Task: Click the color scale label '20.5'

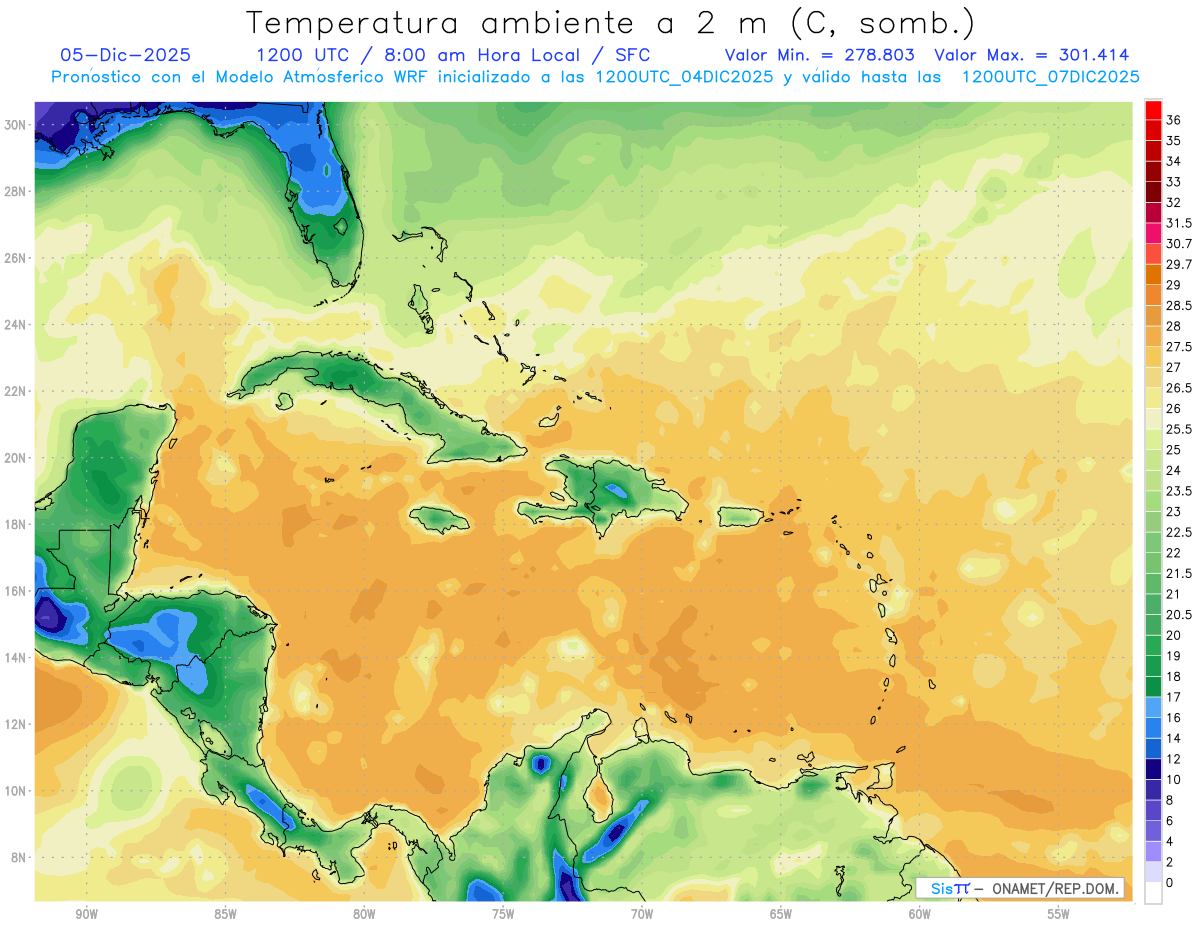Action: [1179, 615]
